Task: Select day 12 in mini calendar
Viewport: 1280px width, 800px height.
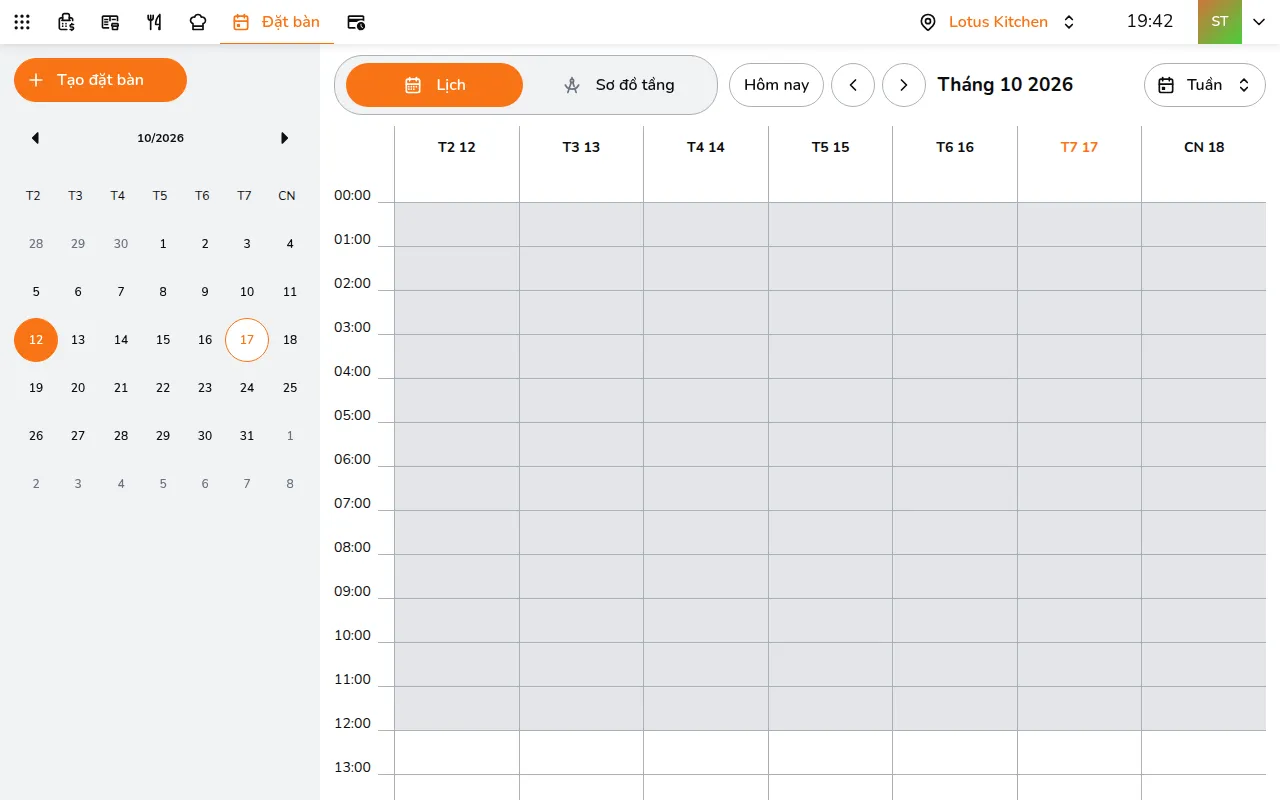Action: [36, 340]
